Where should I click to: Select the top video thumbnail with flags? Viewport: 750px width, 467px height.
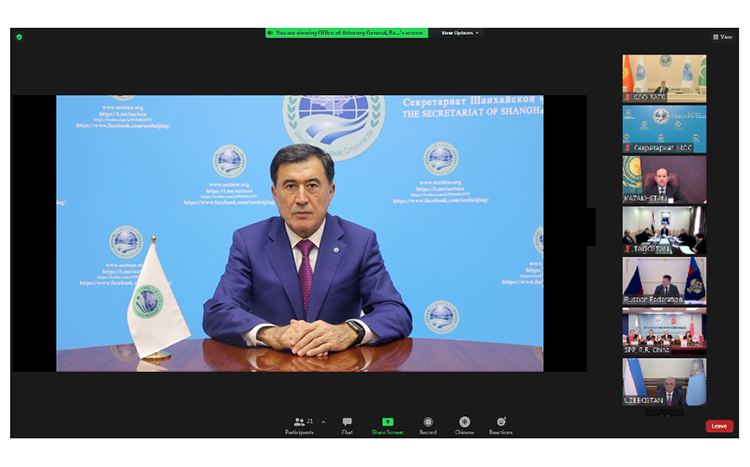click(x=664, y=78)
